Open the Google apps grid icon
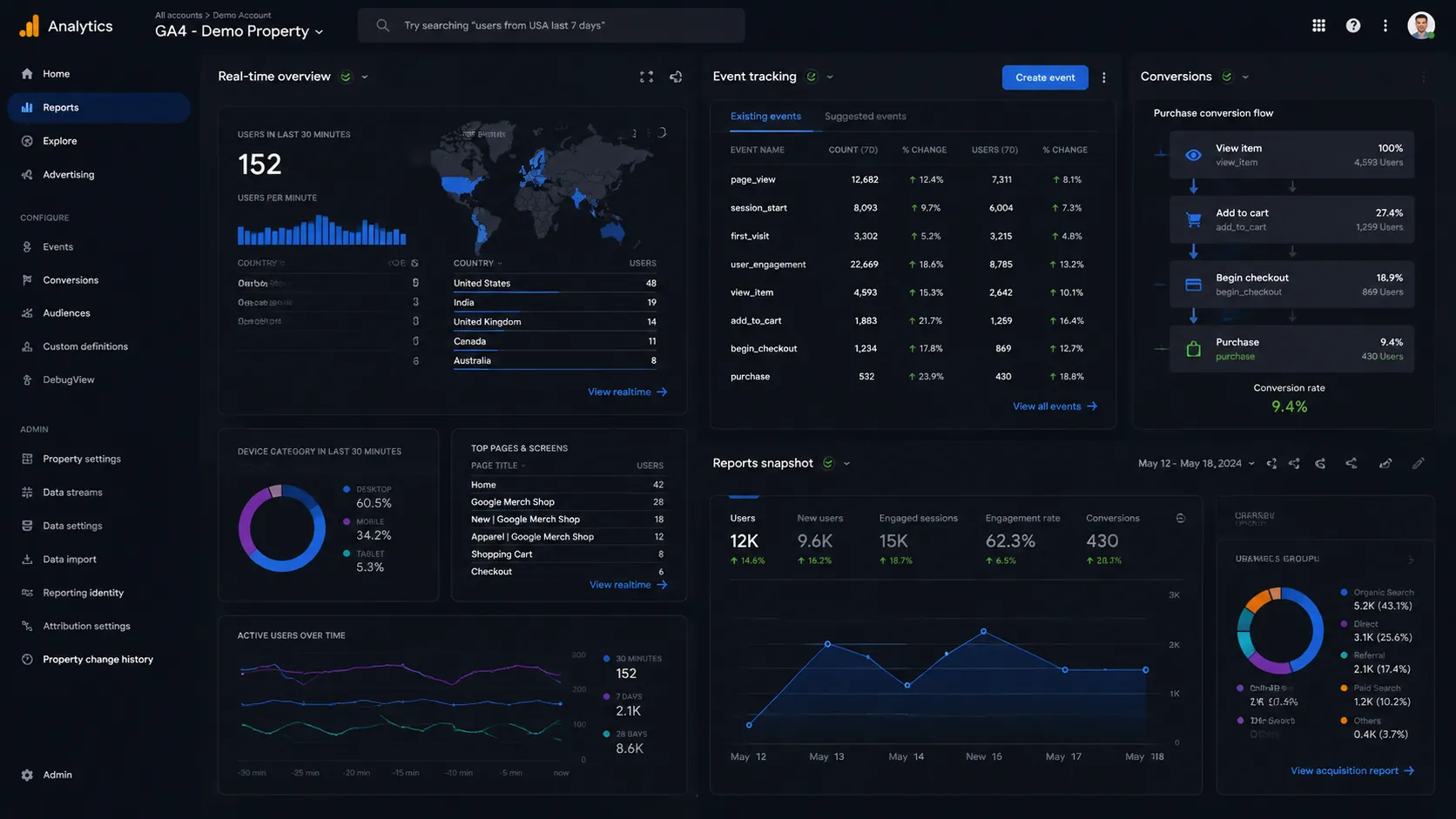1456x819 pixels. click(x=1318, y=25)
